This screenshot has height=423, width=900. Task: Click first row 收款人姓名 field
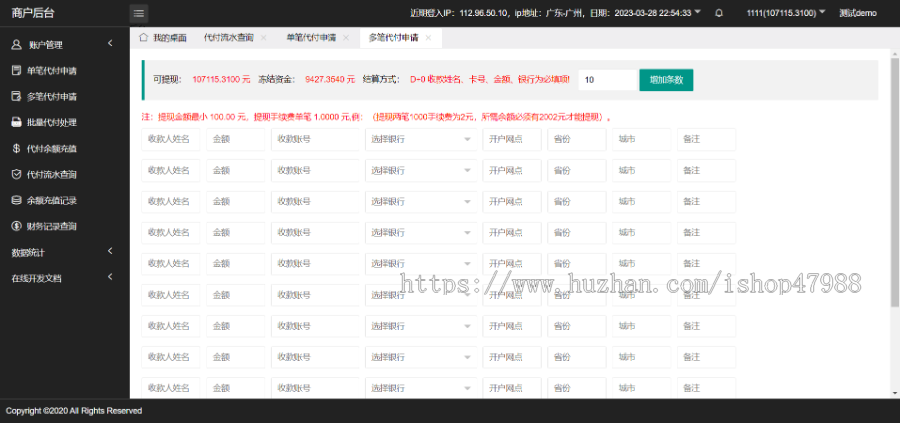170,139
